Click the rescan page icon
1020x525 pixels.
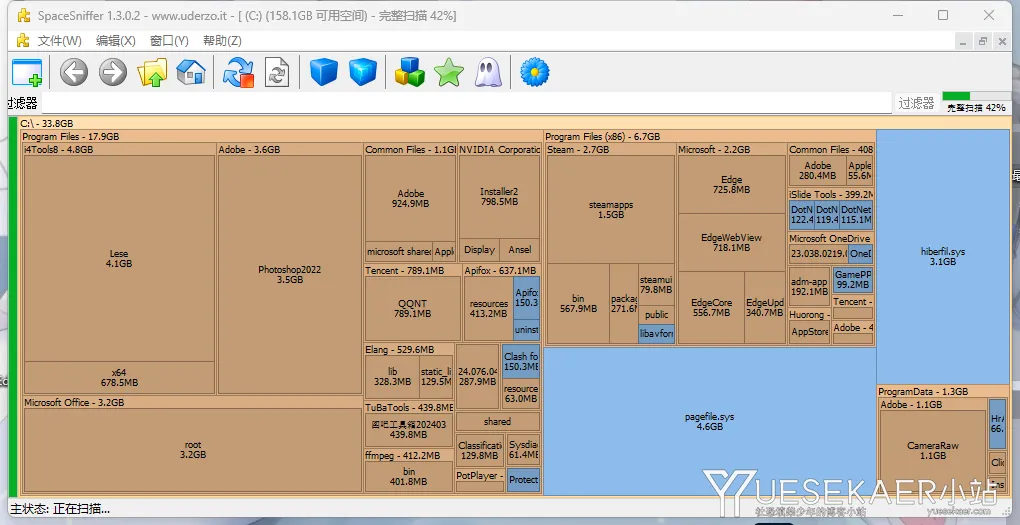(277, 72)
